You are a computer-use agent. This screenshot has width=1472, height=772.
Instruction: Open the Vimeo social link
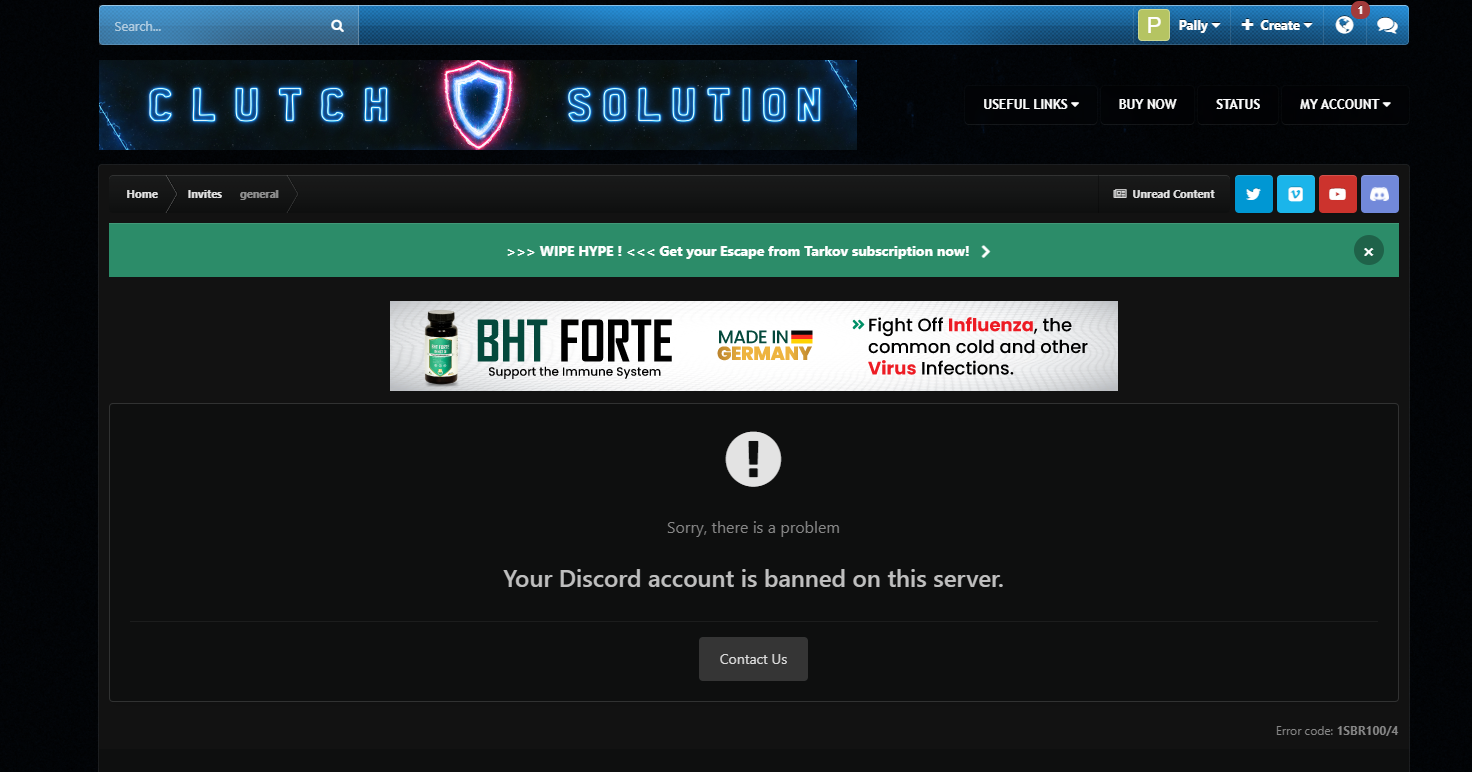click(x=1296, y=194)
